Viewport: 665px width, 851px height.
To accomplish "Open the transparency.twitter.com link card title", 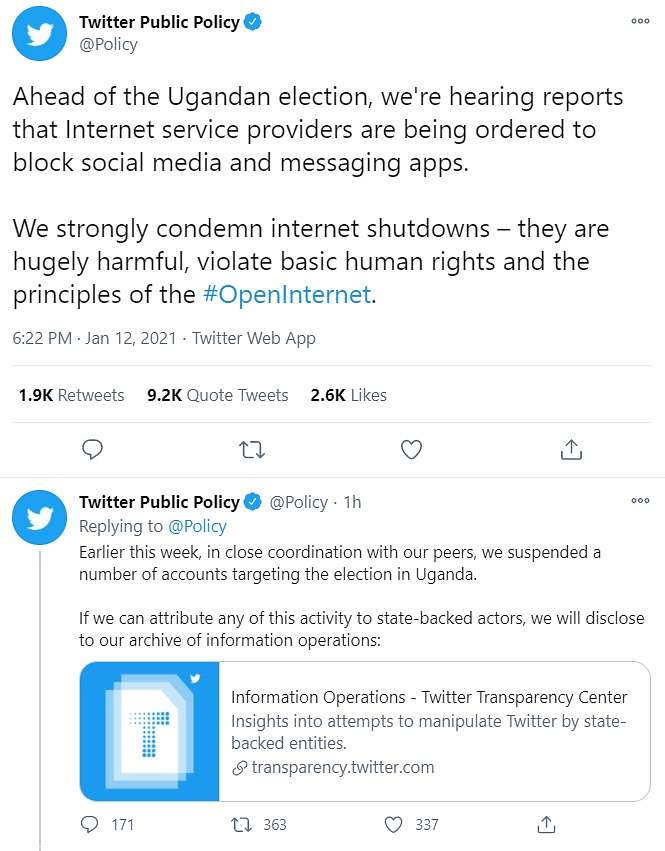I will (x=429, y=697).
